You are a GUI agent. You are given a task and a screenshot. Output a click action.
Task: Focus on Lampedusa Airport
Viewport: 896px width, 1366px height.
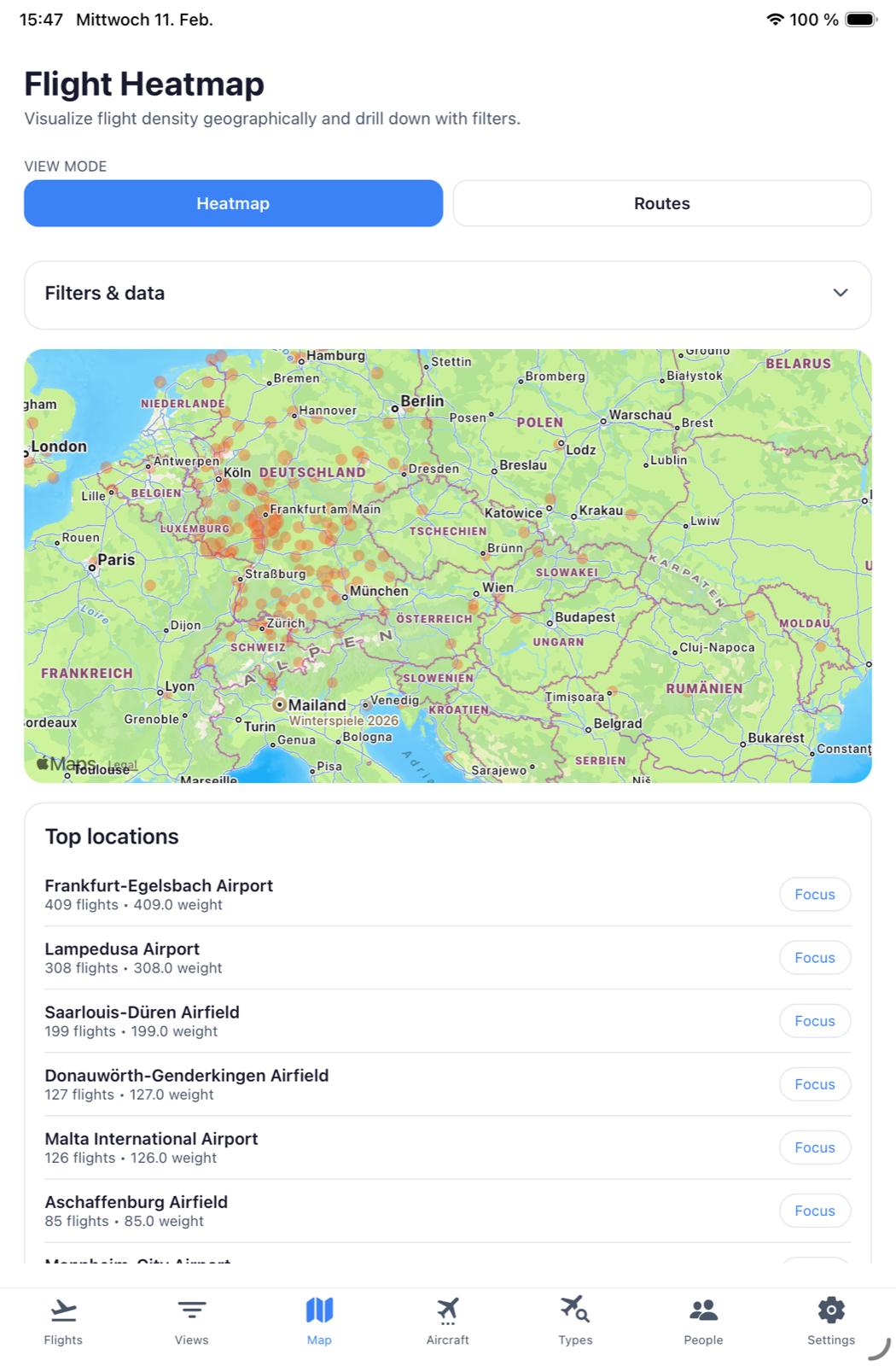coord(815,958)
